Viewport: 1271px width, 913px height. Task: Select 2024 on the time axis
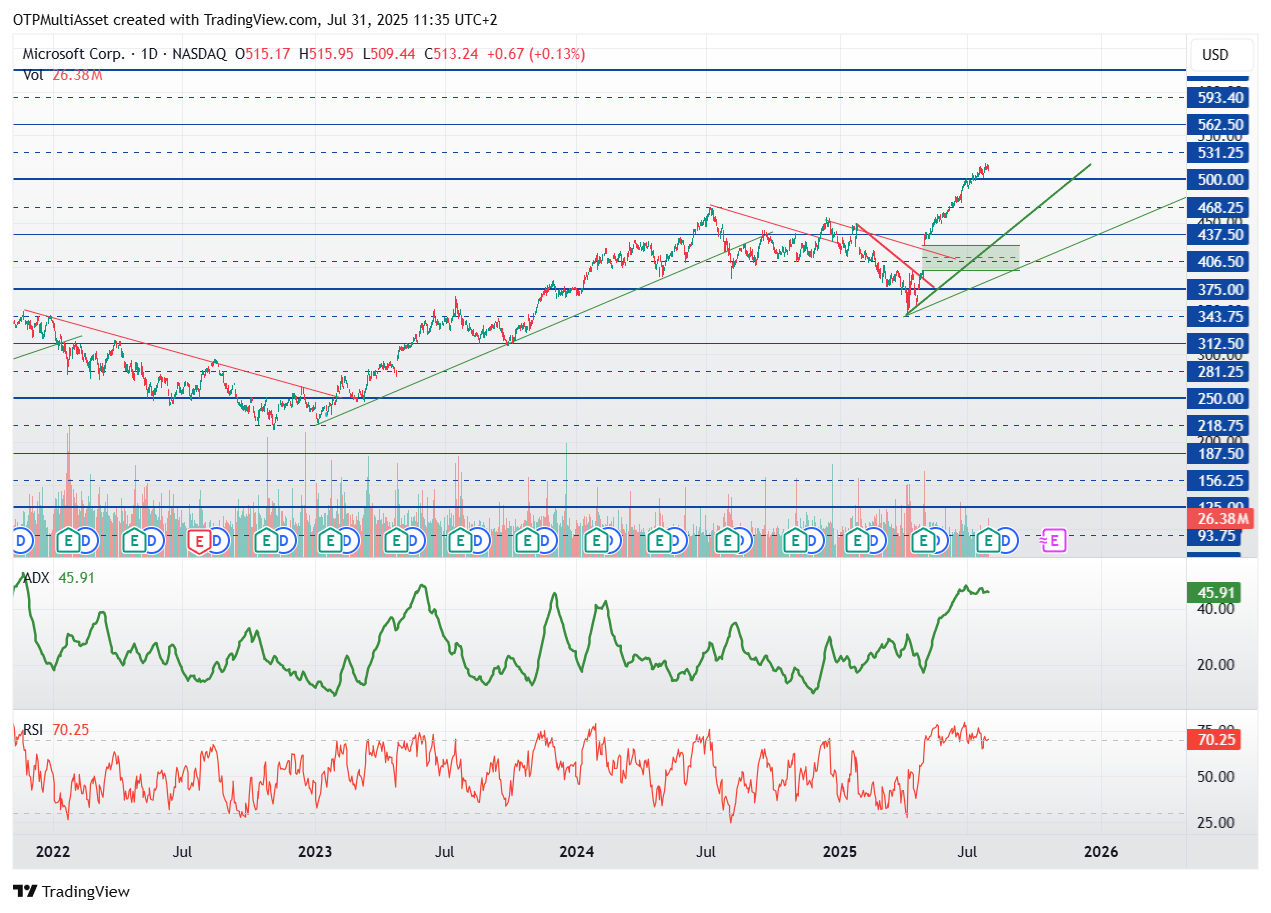tap(576, 852)
